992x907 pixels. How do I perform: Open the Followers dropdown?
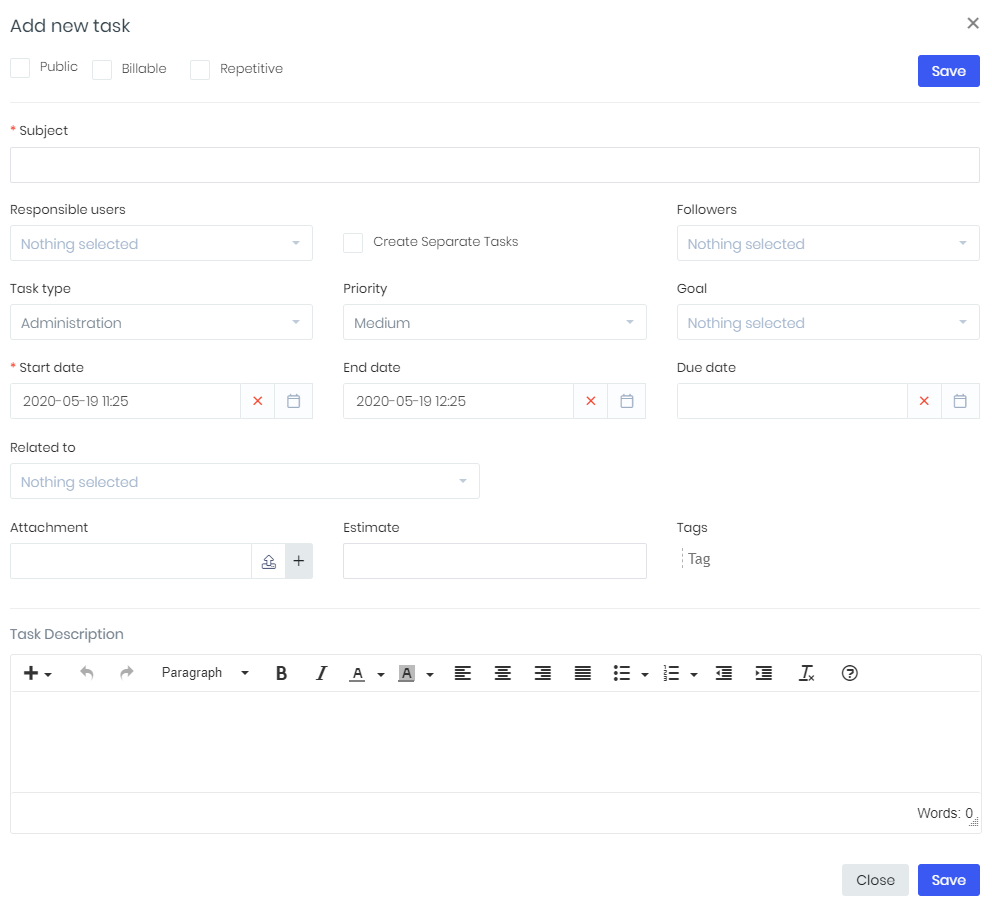828,244
